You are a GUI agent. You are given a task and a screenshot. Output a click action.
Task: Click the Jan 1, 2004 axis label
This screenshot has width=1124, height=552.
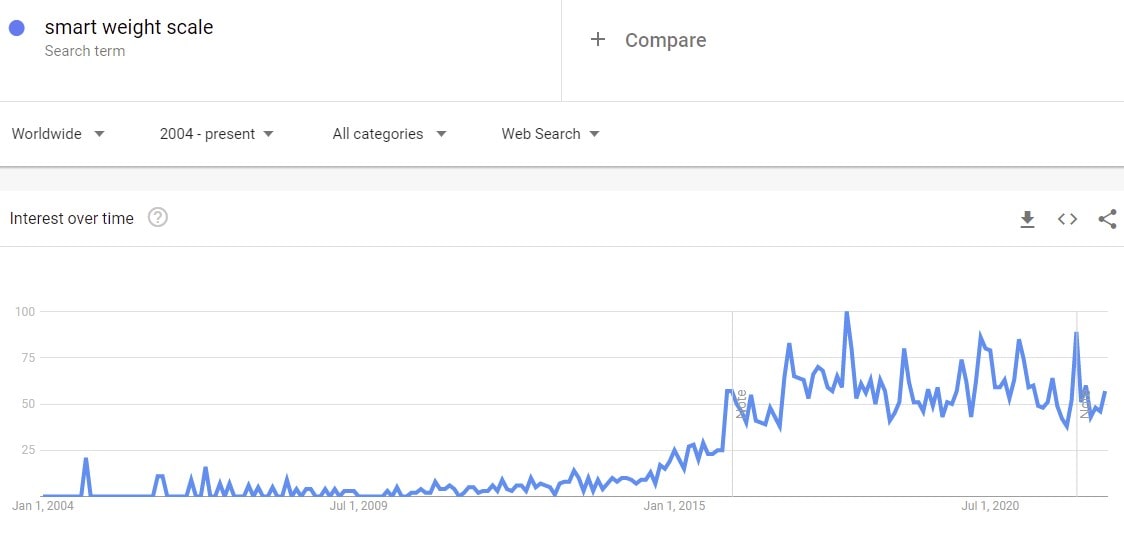pos(42,506)
